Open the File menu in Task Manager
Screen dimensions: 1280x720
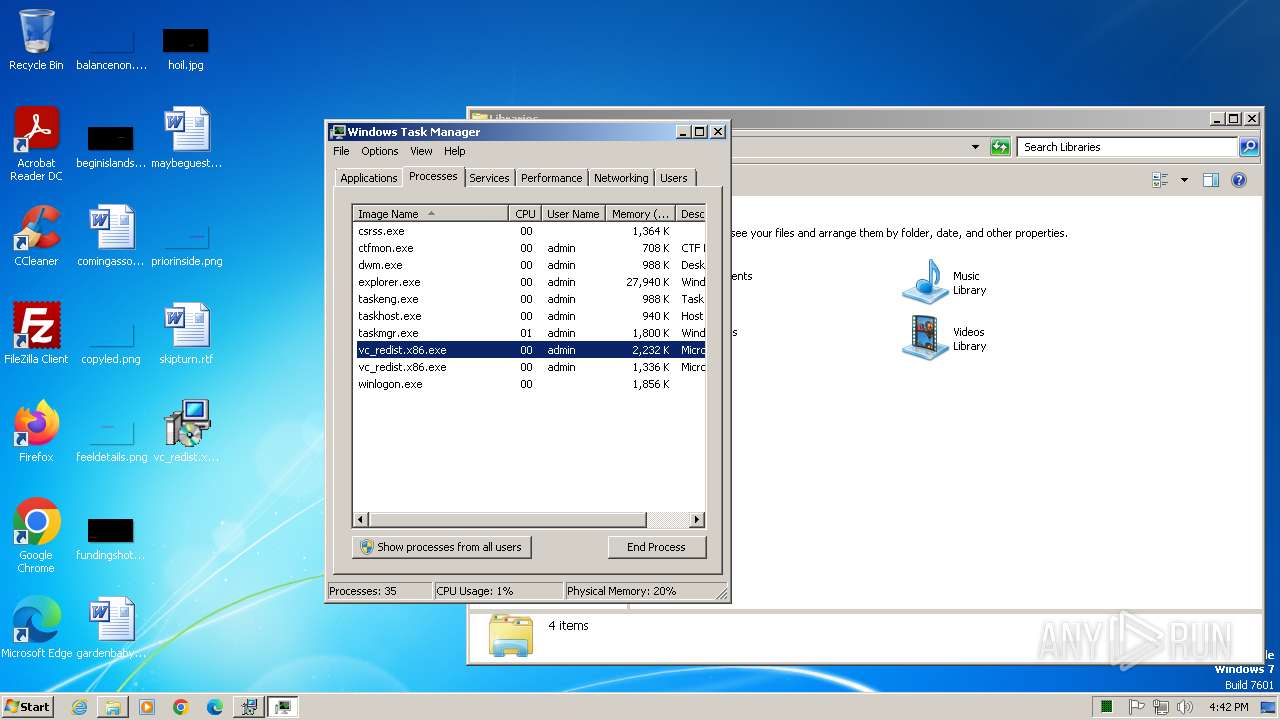341,151
